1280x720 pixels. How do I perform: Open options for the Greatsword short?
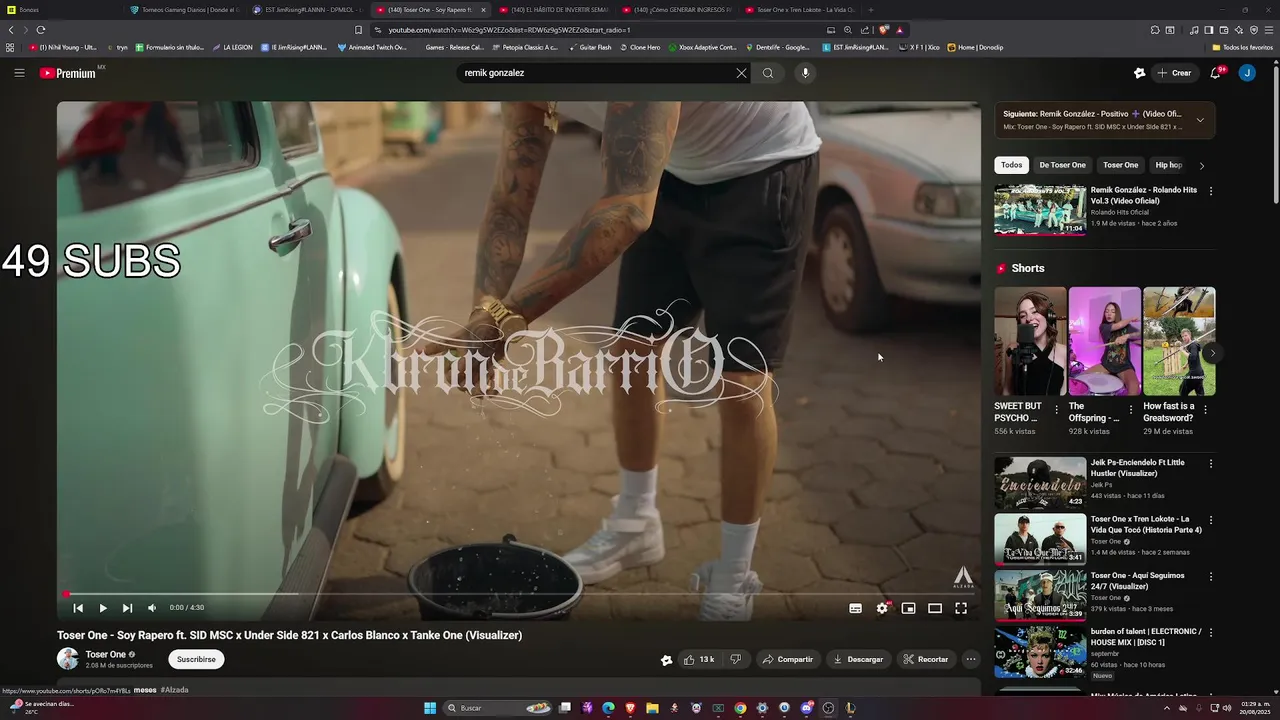pyautogui.click(x=1205, y=410)
